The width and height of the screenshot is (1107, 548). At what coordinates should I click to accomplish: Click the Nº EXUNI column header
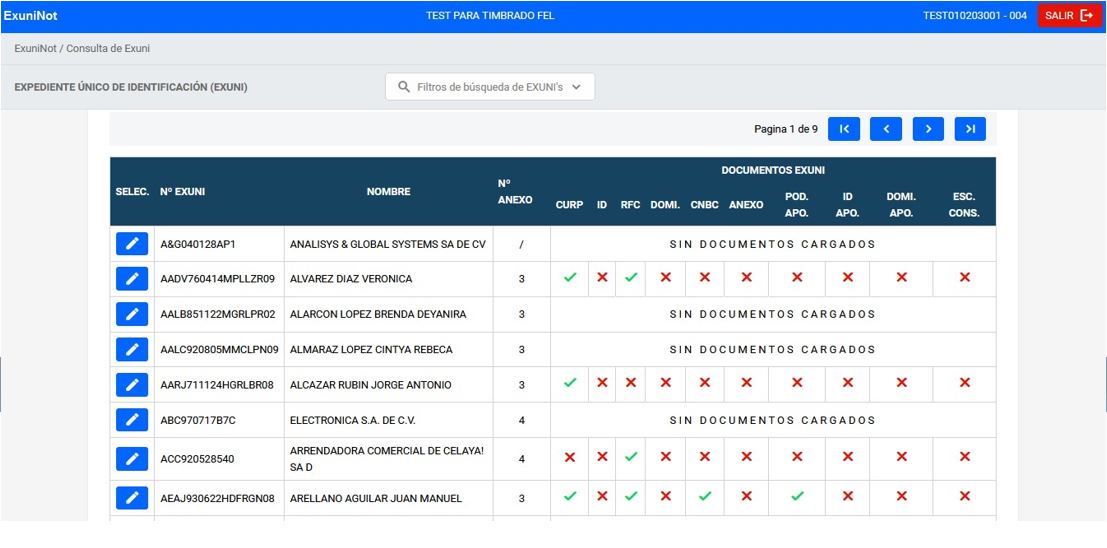[x=183, y=191]
